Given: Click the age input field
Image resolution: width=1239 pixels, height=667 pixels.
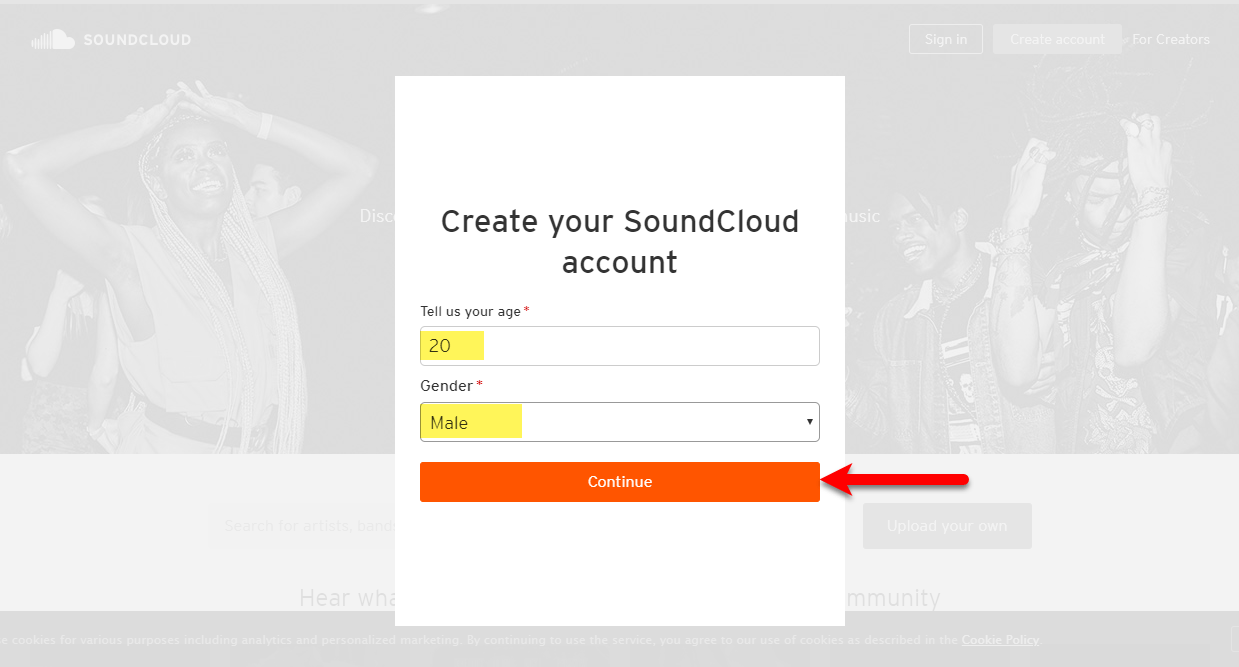Looking at the screenshot, I should tap(620, 346).
